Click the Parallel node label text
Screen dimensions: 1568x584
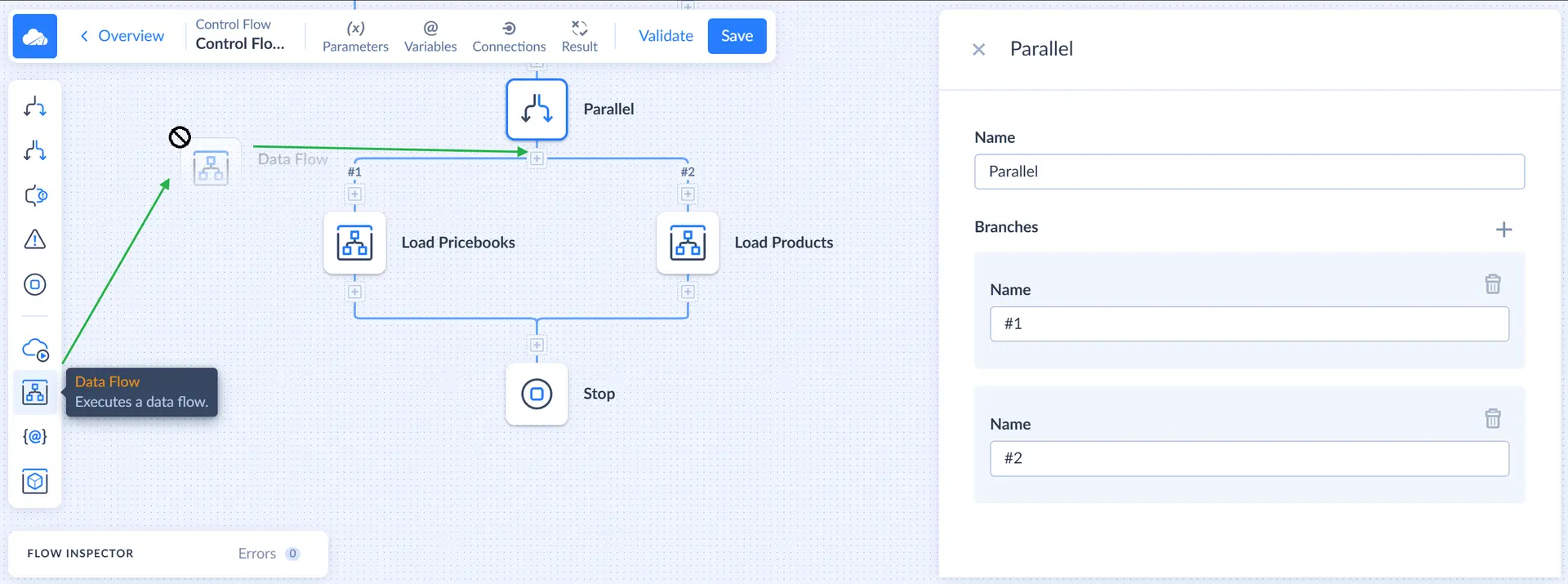(608, 109)
